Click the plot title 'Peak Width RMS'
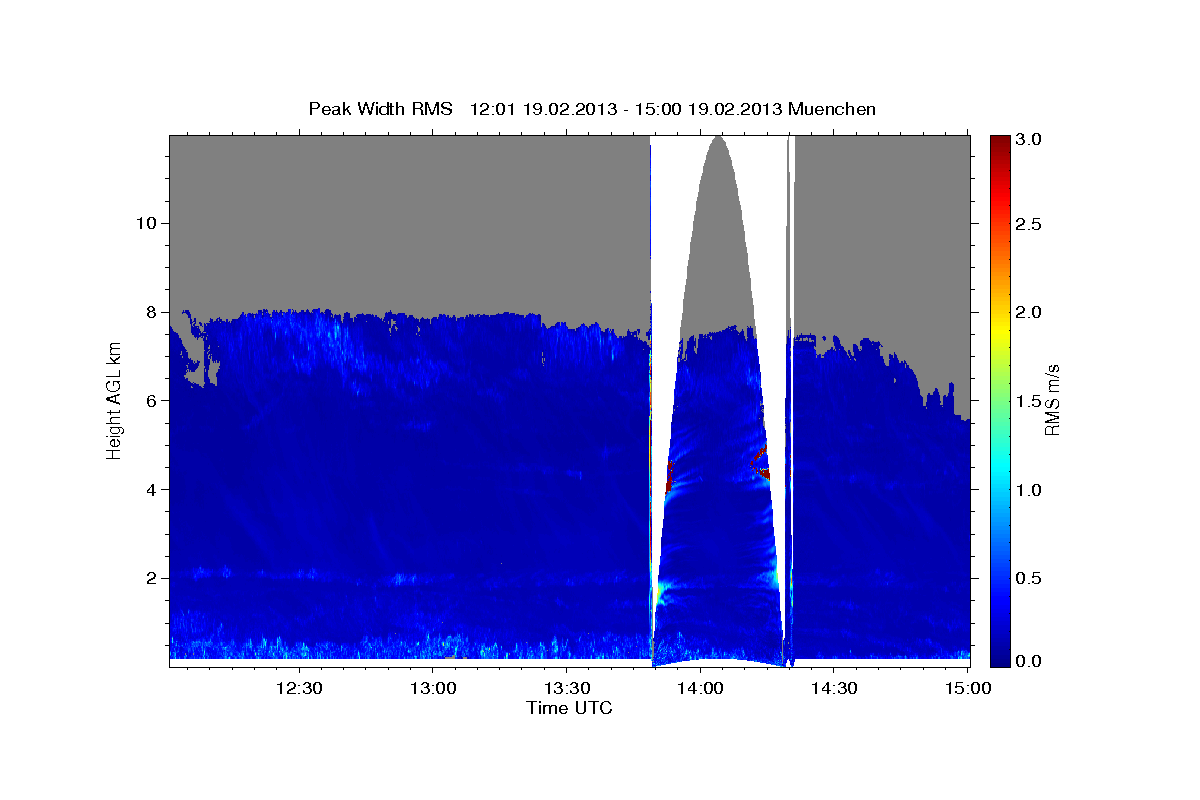Image resolution: width=1200 pixels, height=800 pixels. pos(380,108)
